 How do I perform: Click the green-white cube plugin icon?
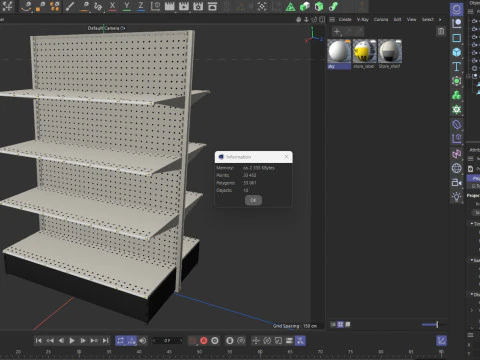(x=305, y=6)
